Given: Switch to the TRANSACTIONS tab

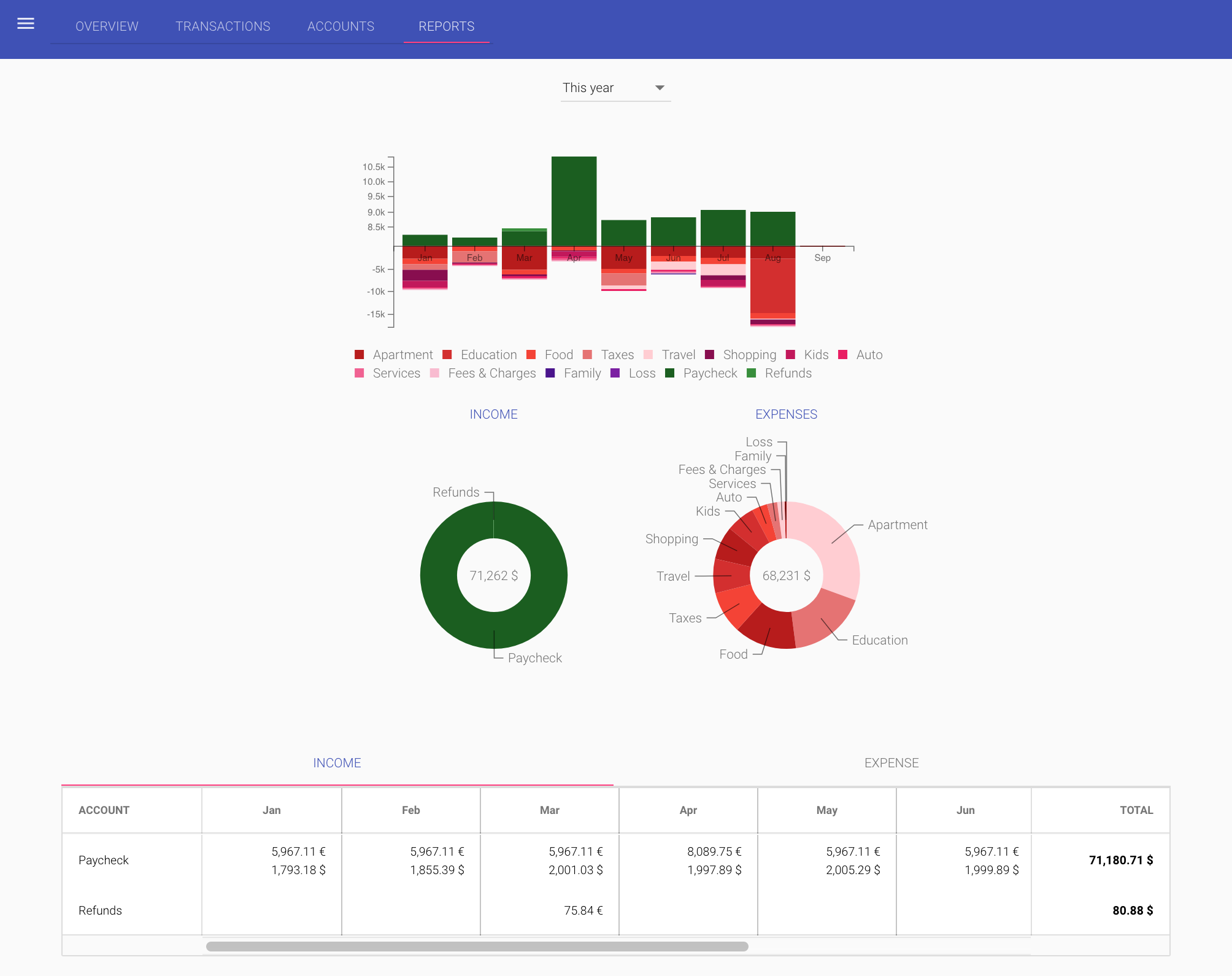Looking at the screenshot, I should (223, 26).
